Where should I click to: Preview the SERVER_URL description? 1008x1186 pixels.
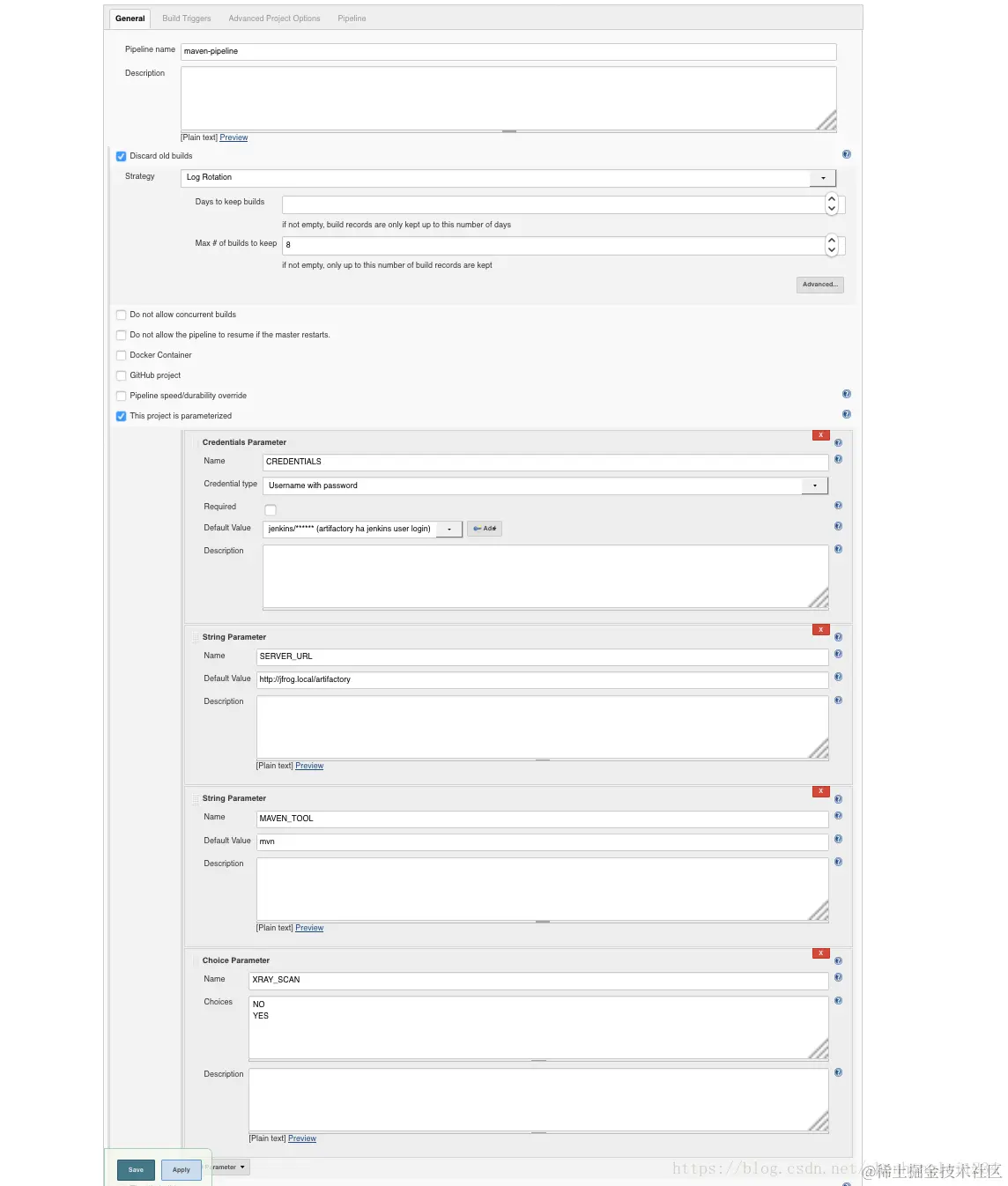[309, 766]
